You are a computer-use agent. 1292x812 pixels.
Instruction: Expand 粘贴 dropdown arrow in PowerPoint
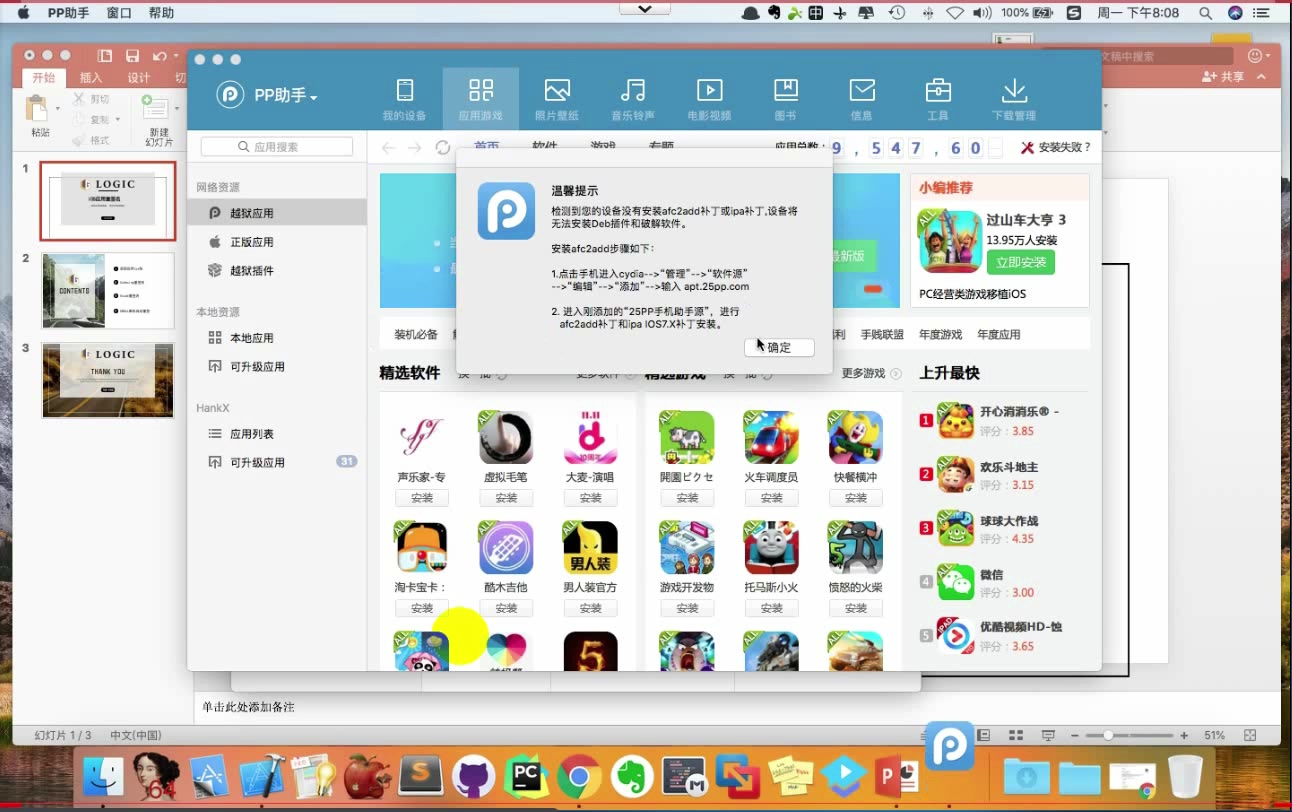point(58,107)
